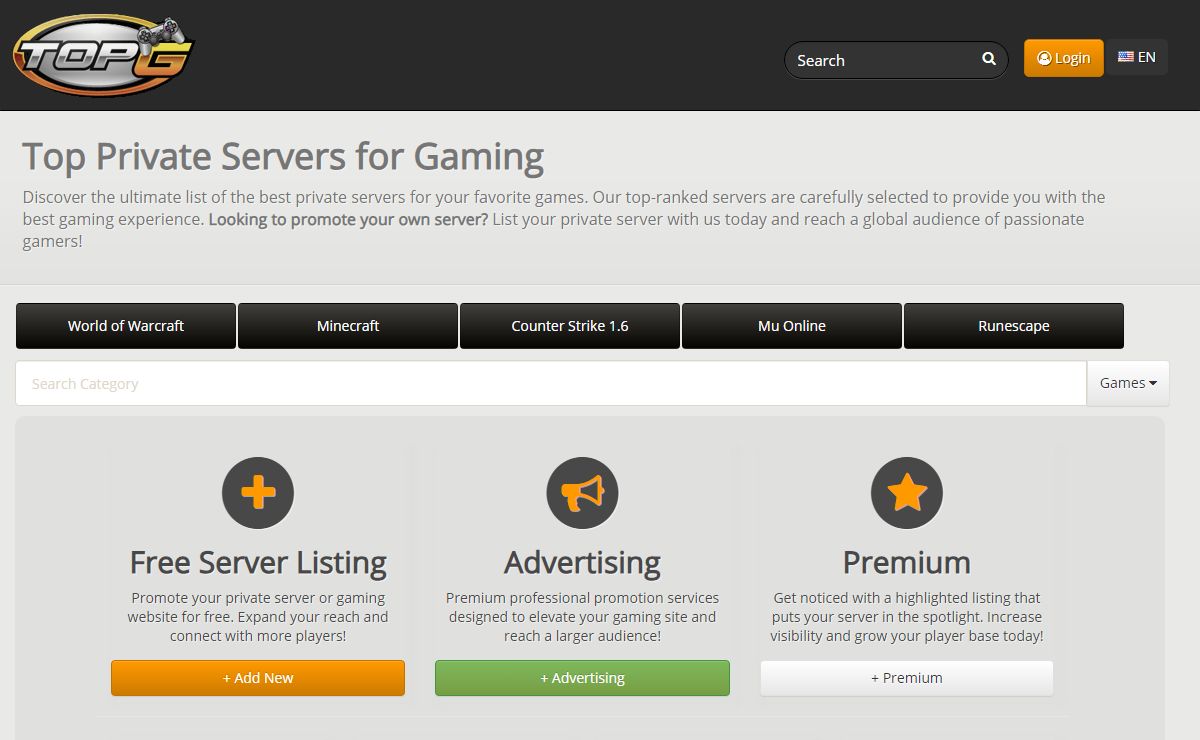Focus the Search Category input
The width and height of the screenshot is (1200, 740).
coord(551,383)
